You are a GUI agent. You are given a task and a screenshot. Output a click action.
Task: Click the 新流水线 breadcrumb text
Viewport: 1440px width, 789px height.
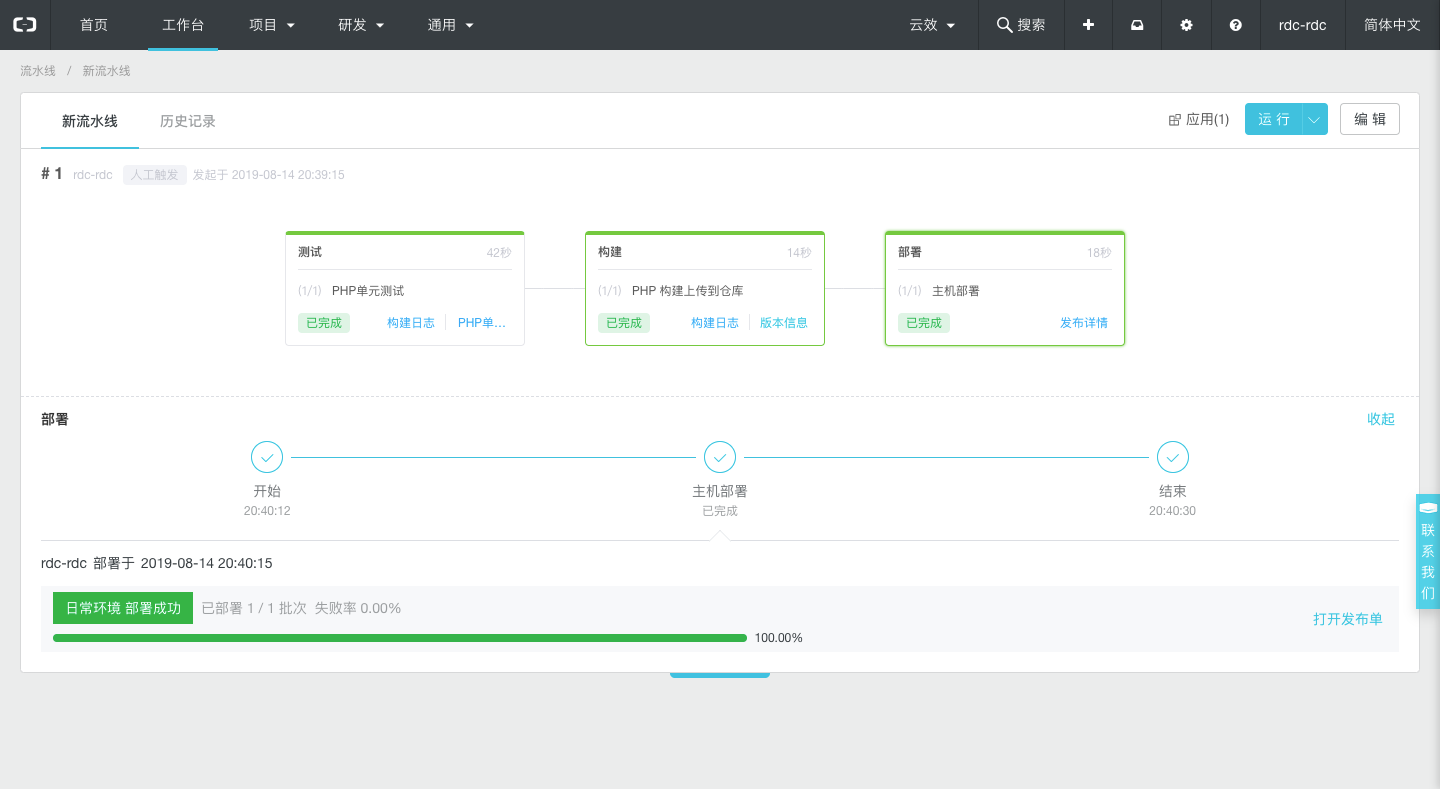(106, 71)
